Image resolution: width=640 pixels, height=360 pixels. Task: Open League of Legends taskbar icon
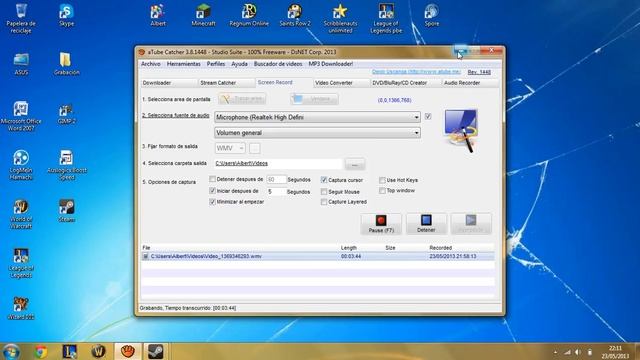[x=70, y=351]
